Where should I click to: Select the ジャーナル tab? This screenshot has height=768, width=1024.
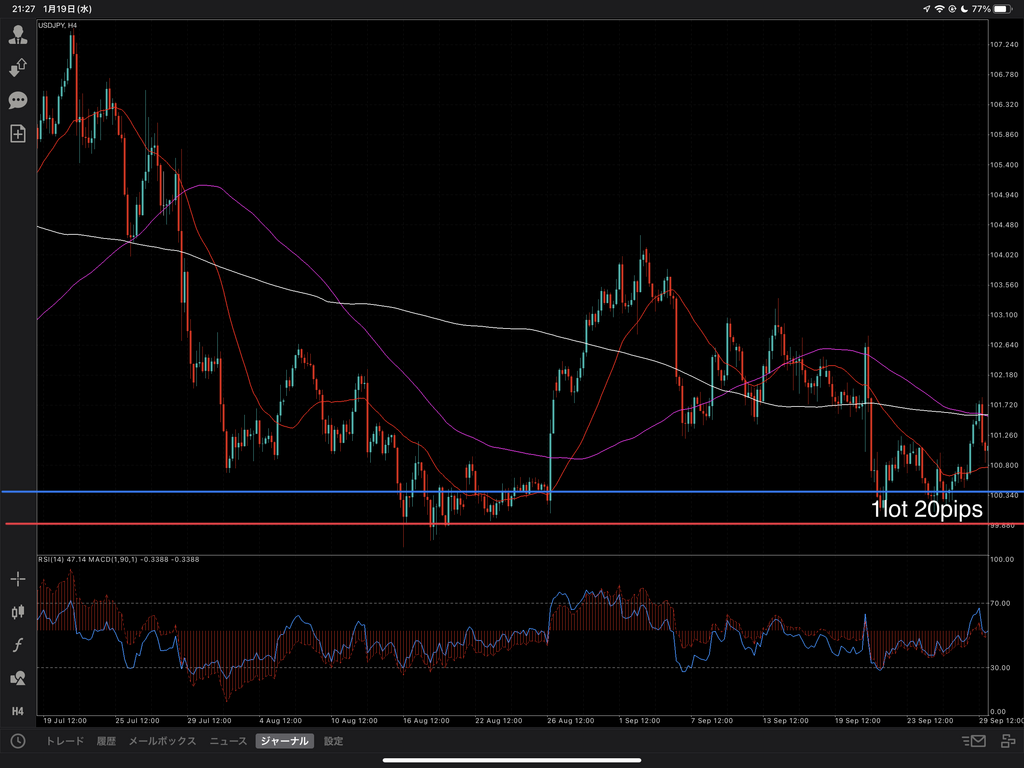click(285, 741)
